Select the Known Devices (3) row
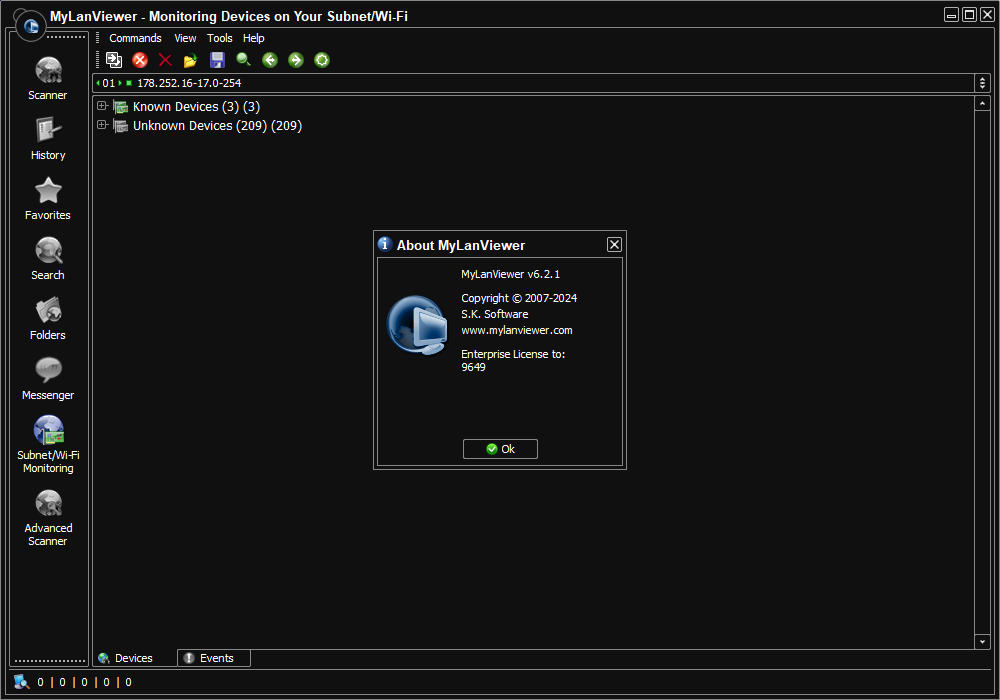1000x700 pixels. [x=196, y=106]
